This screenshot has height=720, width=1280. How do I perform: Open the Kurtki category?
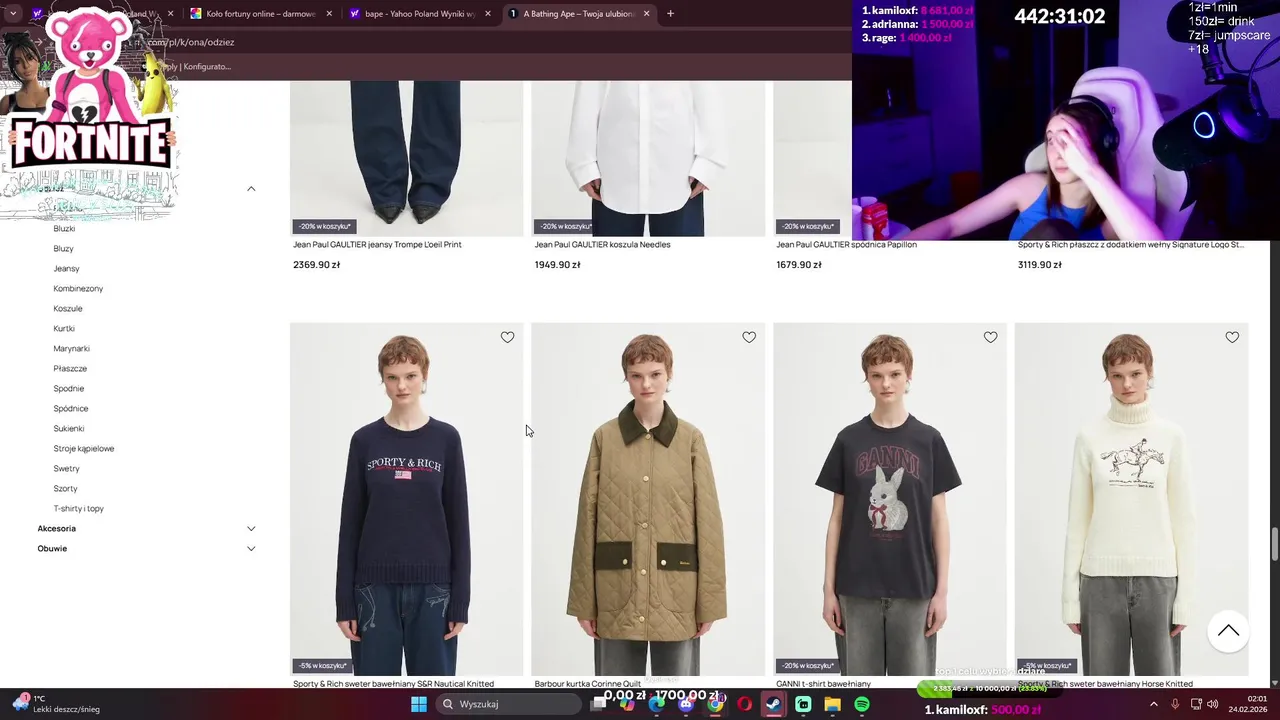(x=64, y=328)
